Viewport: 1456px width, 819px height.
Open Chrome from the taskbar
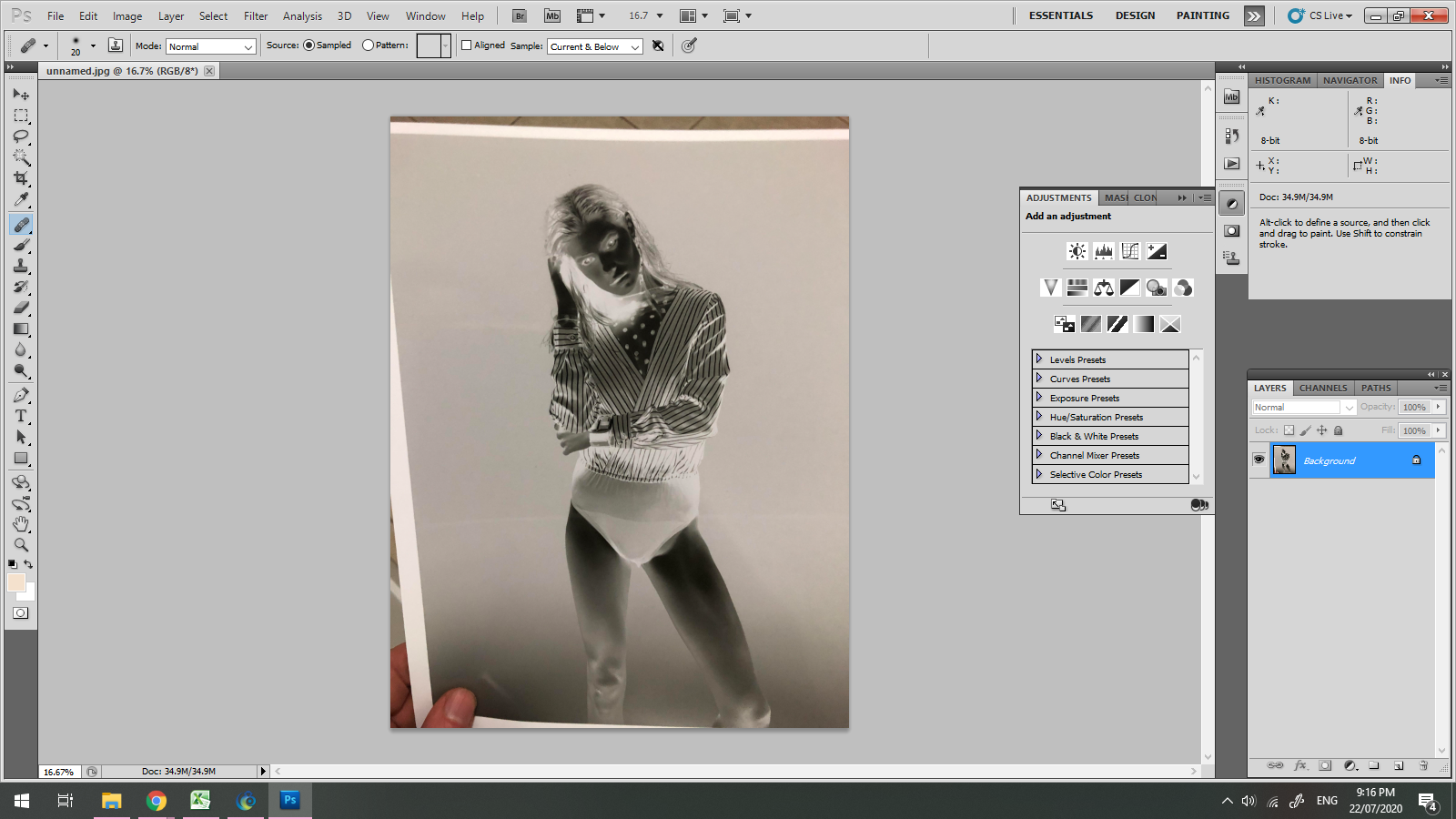click(157, 801)
